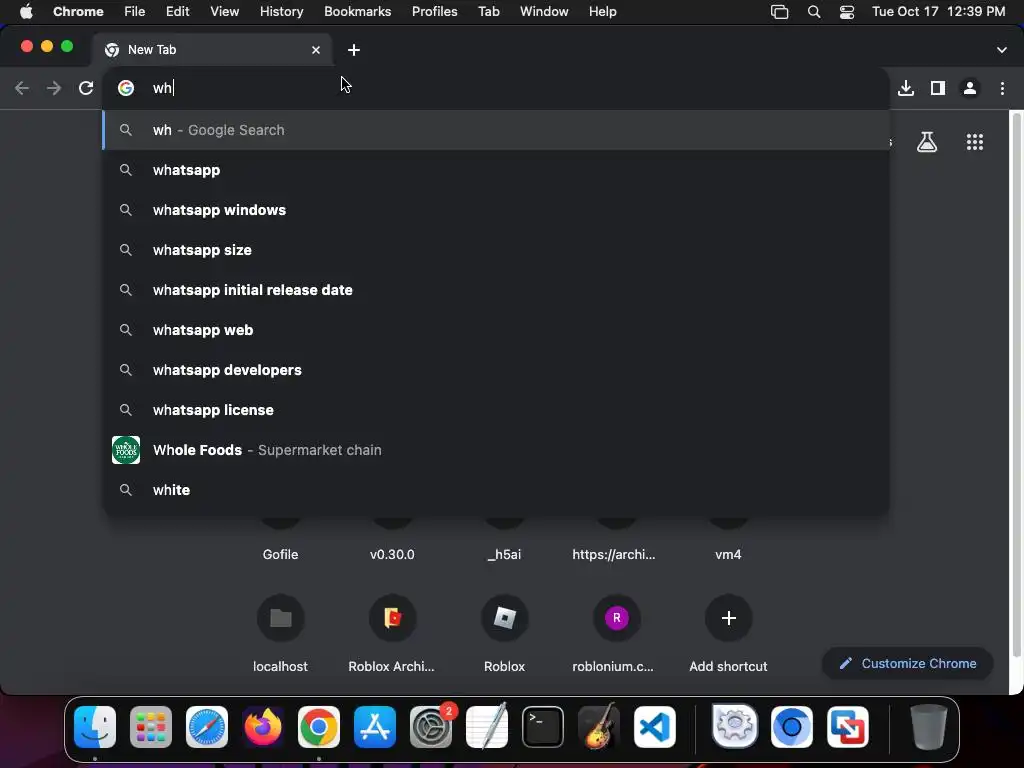Open the https://archi... shortcut
Image resolution: width=1024 pixels, height=768 pixels.
point(614,554)
